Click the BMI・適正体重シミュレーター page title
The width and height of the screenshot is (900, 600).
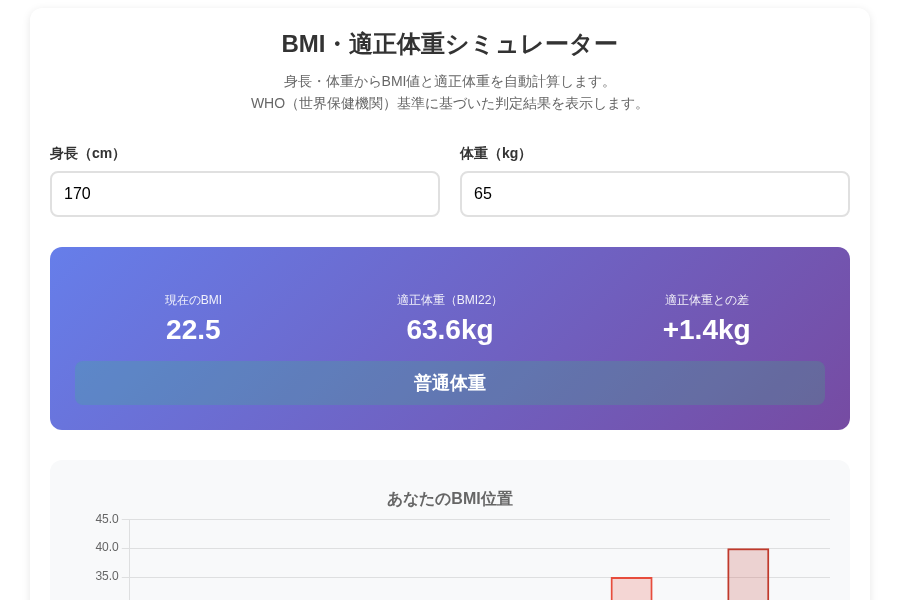point(449,44)
